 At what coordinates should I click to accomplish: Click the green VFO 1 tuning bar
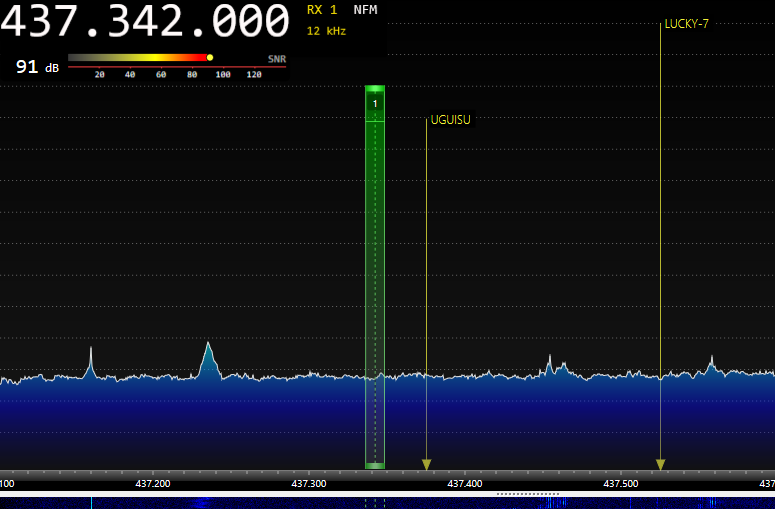tap(375, 277)
